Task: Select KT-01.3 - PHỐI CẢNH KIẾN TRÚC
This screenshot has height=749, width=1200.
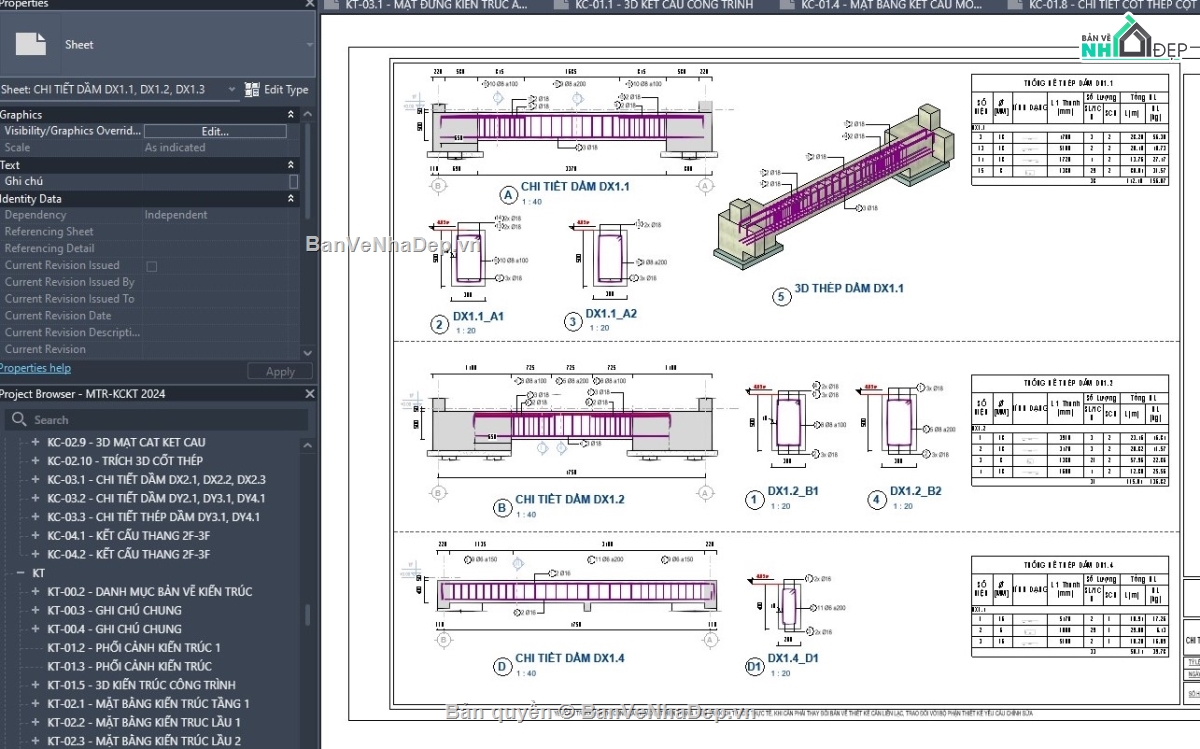Action: point(129,666)
